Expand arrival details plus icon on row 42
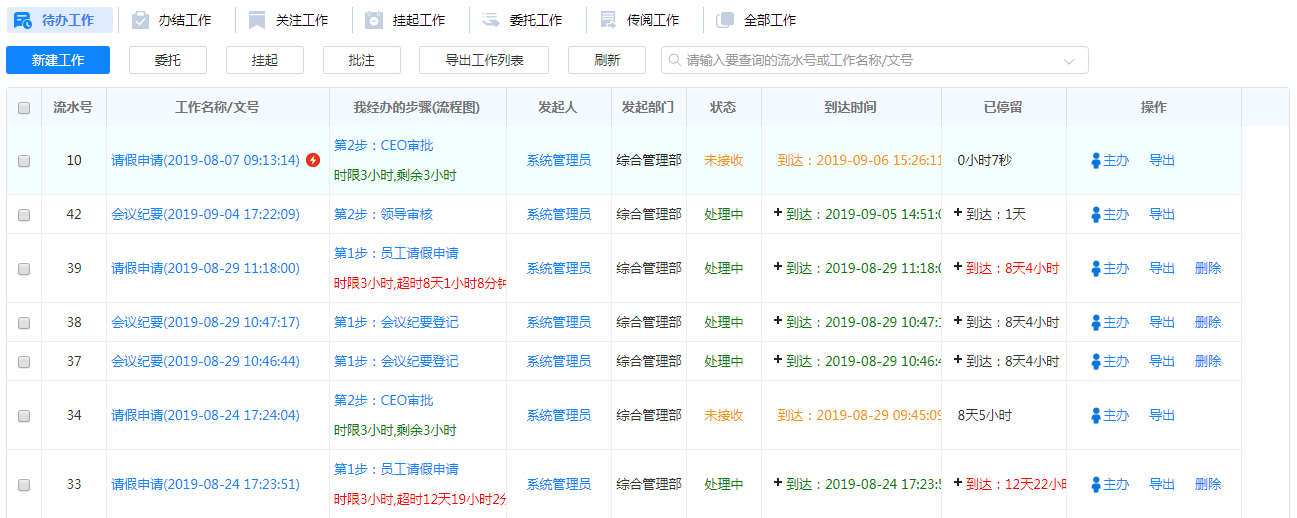 [x=778, y=213]
